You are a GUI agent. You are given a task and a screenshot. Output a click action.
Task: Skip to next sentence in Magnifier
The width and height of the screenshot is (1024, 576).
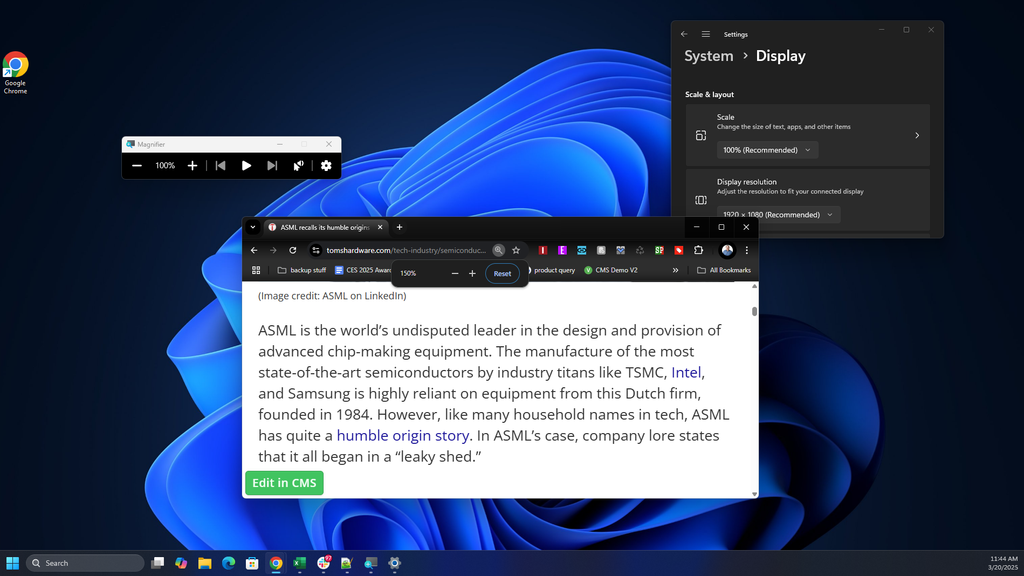click(272, 165)
